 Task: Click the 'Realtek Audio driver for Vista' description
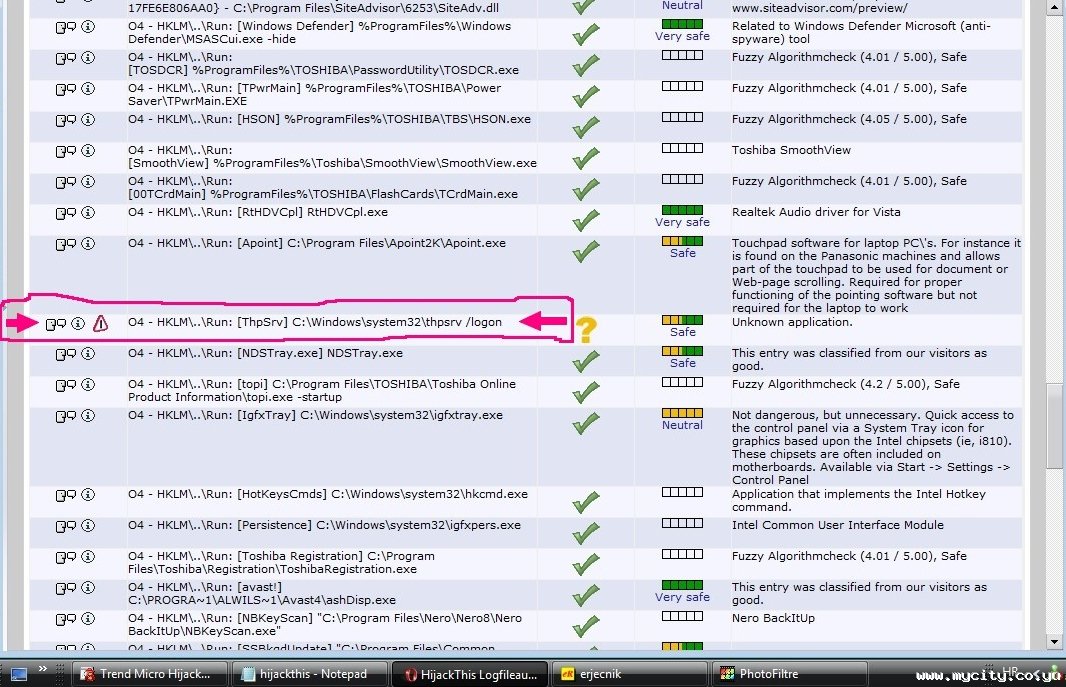816,212
